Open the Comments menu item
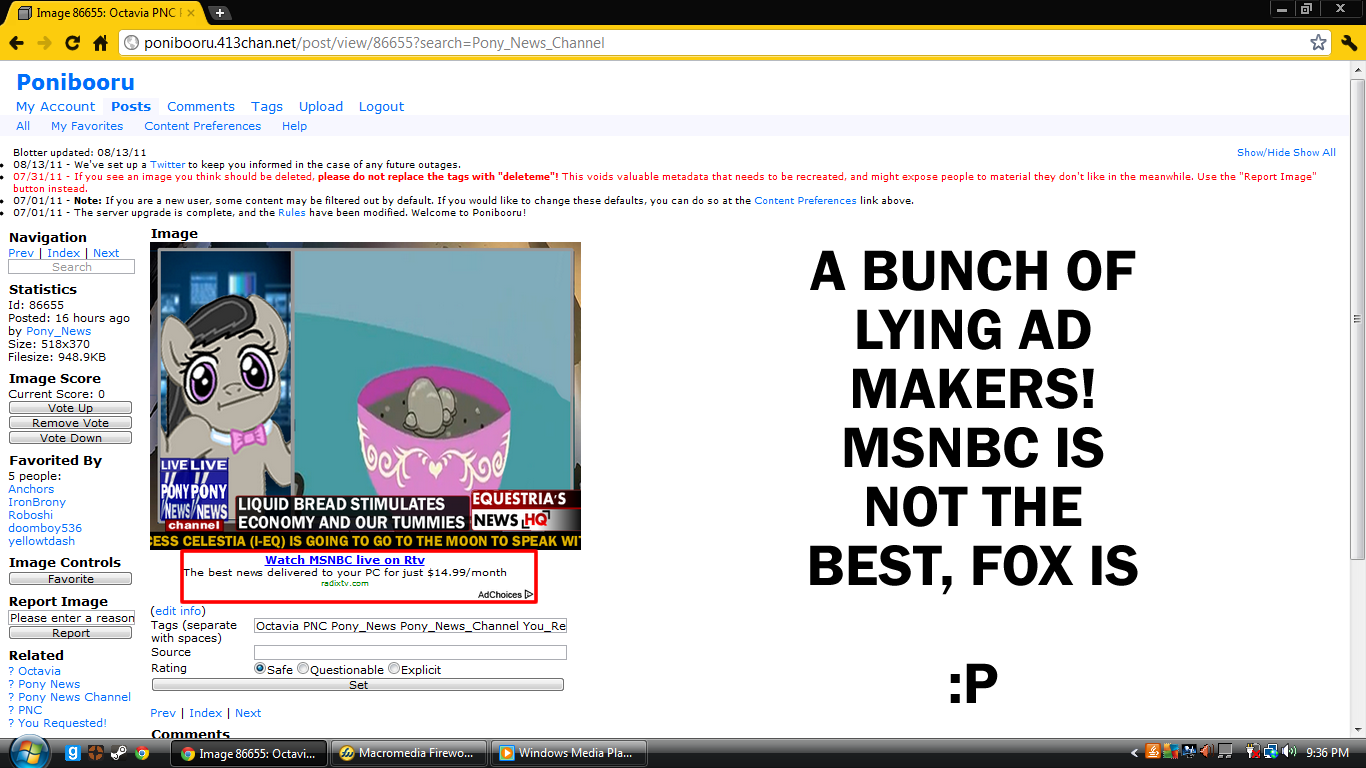Screen dimensions: 1366x768 [201, 107]
